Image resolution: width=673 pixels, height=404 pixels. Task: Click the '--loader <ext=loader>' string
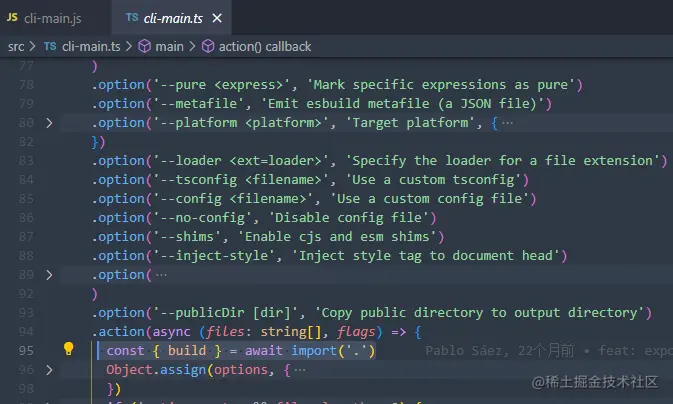pyautogui.click(x=244, y=161)
